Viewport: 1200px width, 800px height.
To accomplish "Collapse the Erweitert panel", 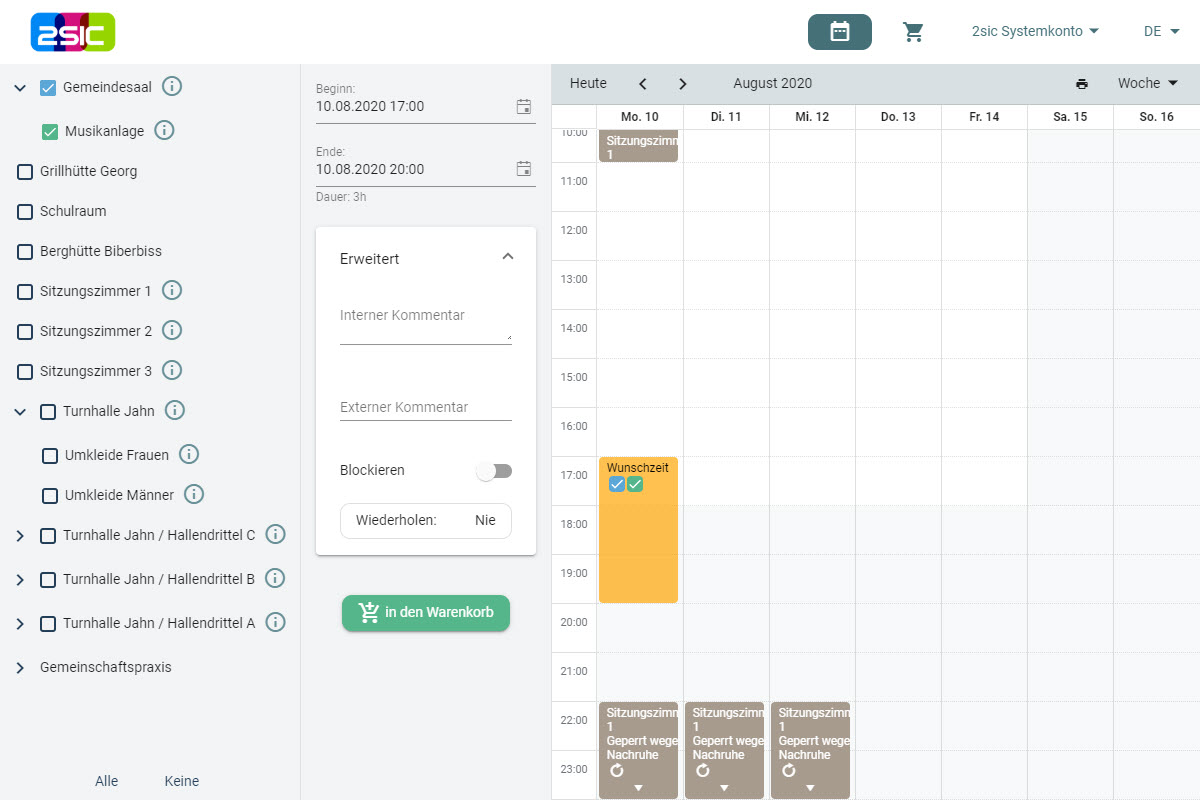I will click(507, 257).
